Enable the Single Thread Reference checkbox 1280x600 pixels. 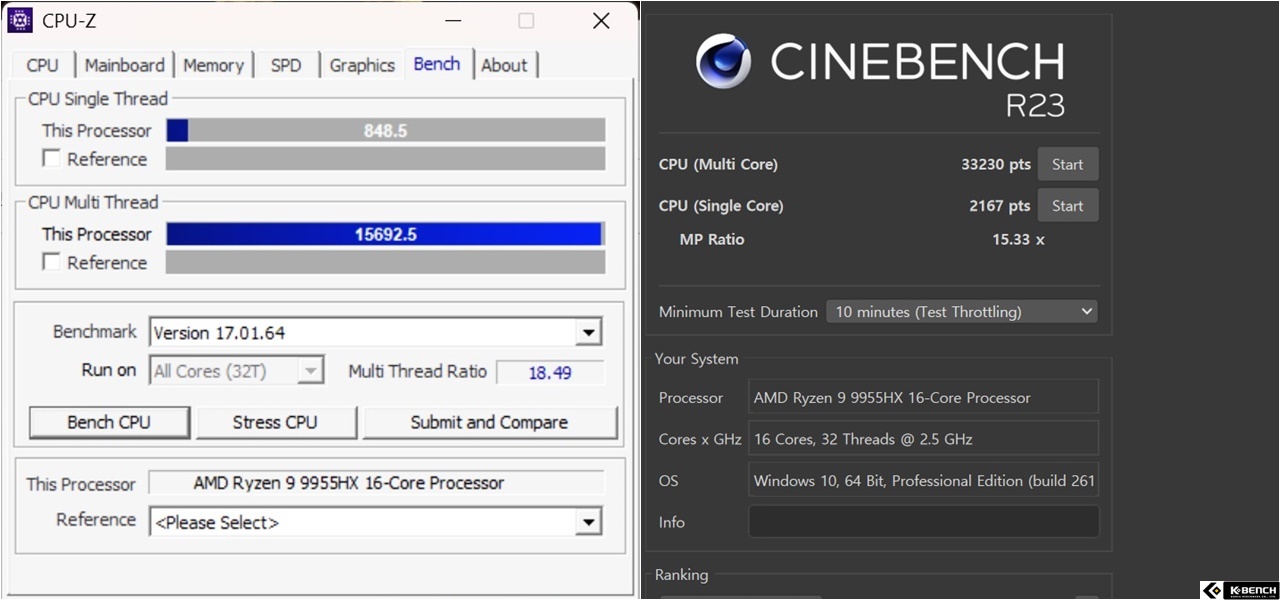point(51,159)
